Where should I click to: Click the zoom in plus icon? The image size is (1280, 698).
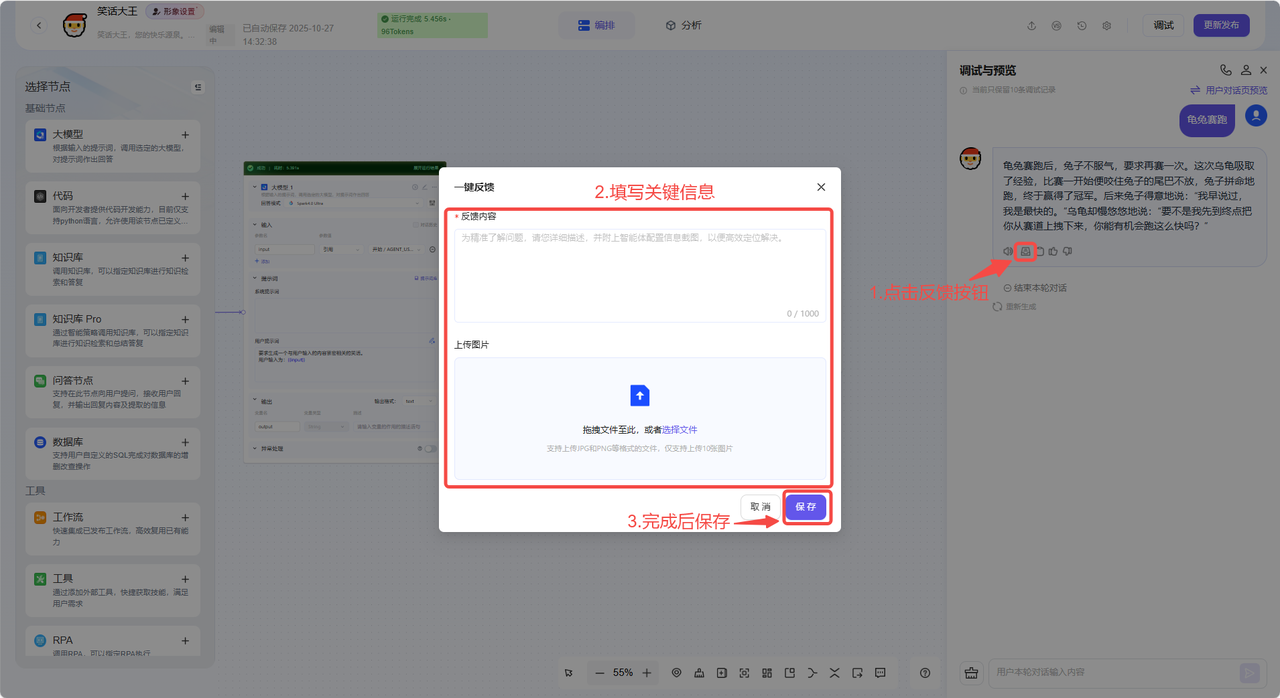click(x=647, y=673)
